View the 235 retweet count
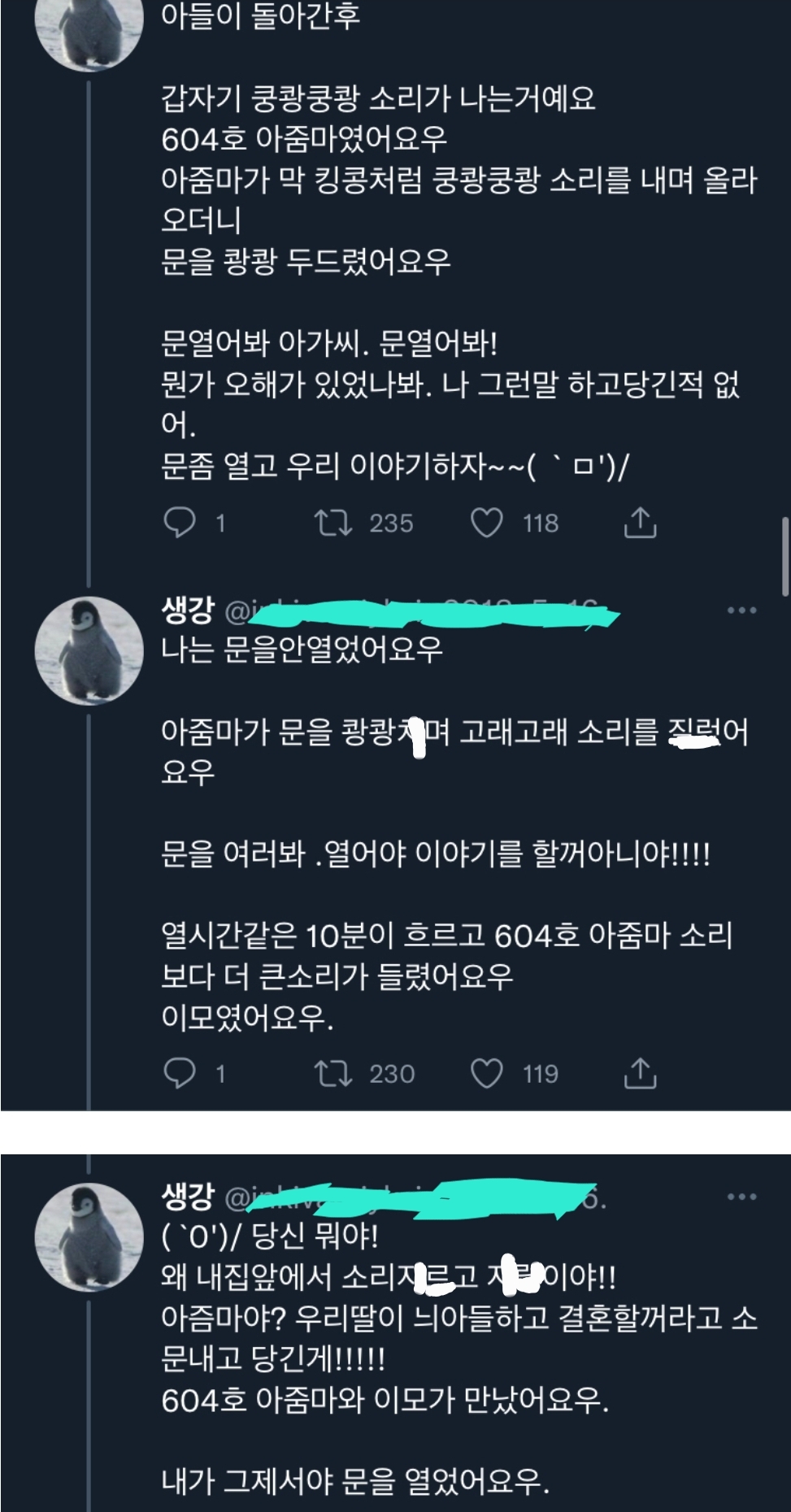Screen dimensions: 791x1512 pos(391,523)
